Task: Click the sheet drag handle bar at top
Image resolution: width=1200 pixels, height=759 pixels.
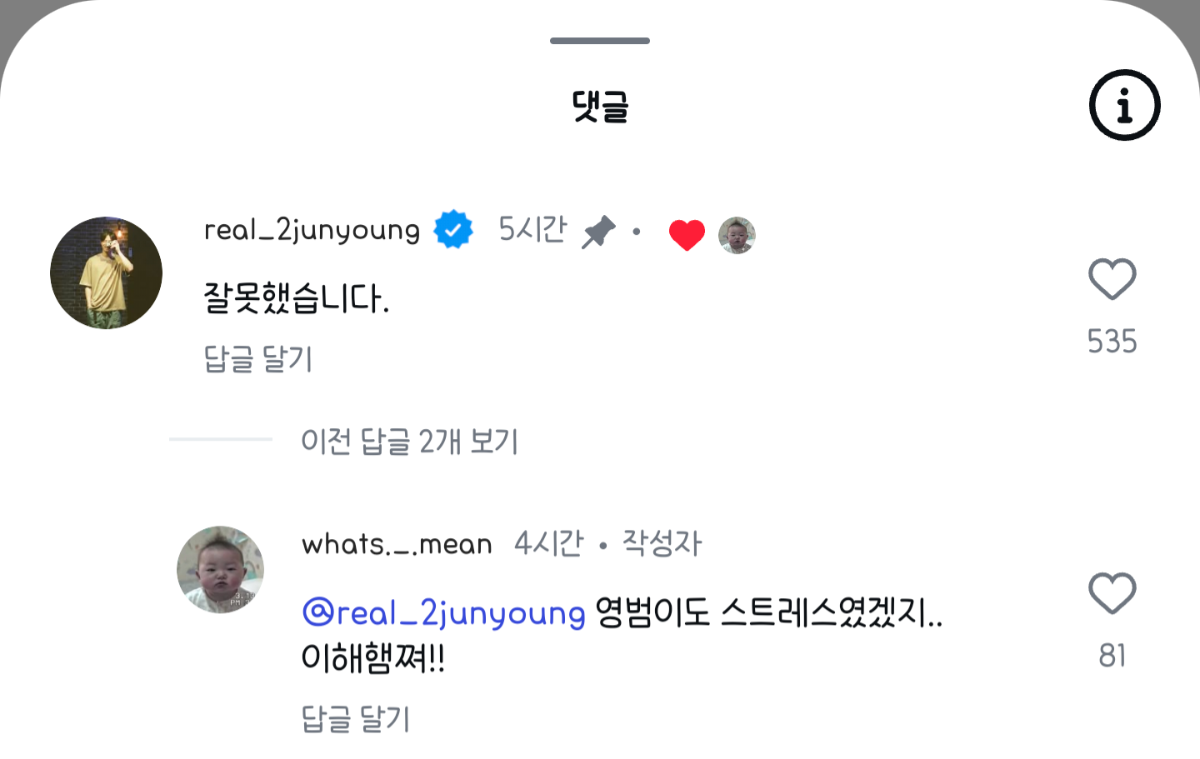Action: coord(600,41)
